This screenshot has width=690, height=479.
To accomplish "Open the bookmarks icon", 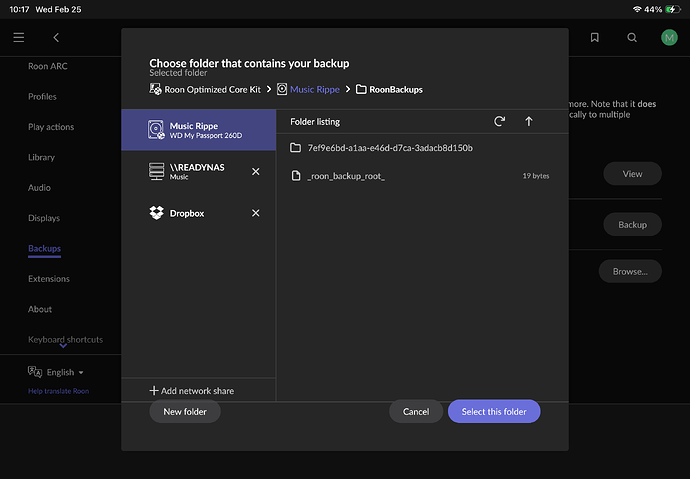I will 595,37.
